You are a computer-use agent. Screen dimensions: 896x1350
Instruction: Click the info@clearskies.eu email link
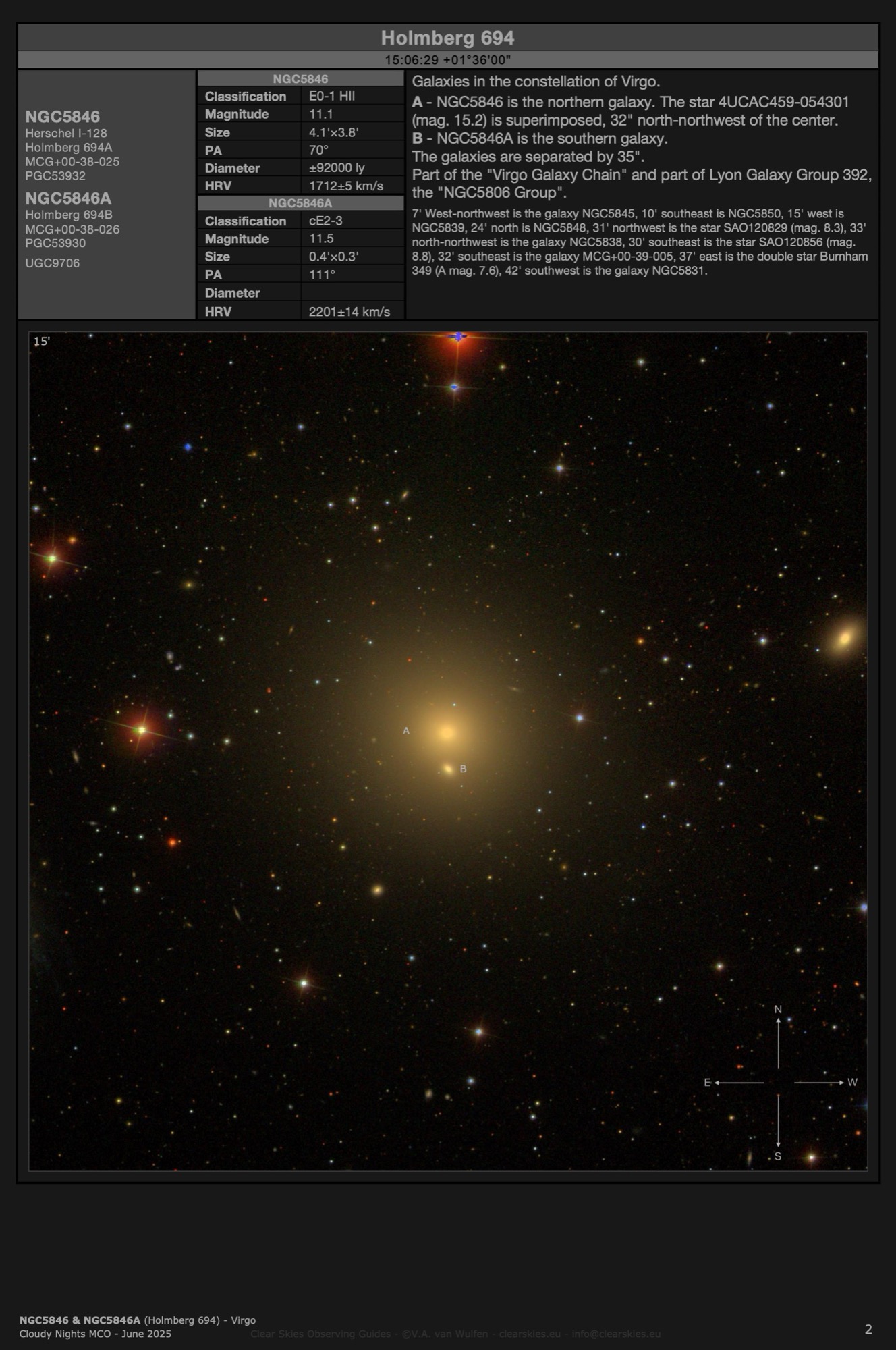616,1334
